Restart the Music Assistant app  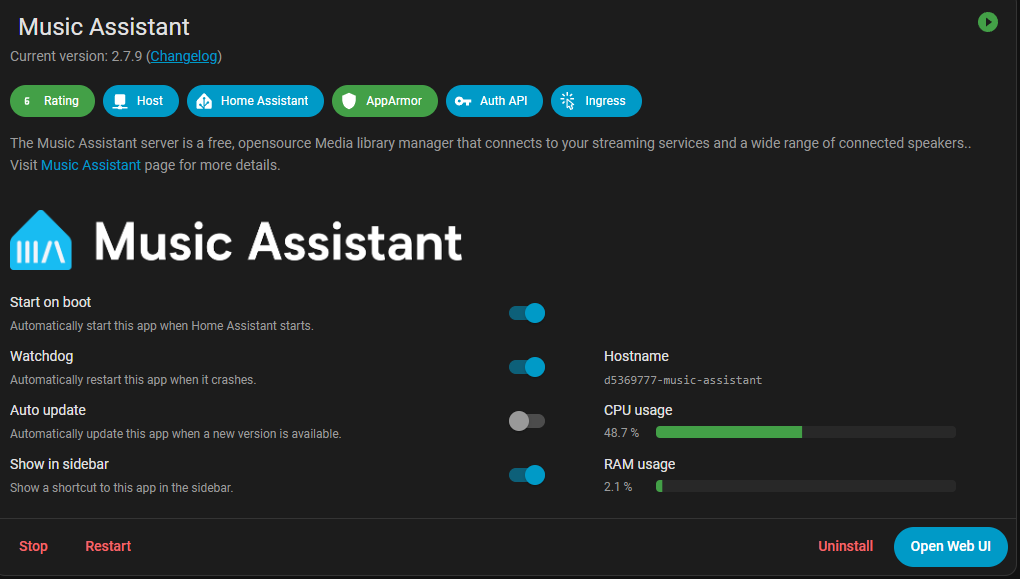pos(108,546)
